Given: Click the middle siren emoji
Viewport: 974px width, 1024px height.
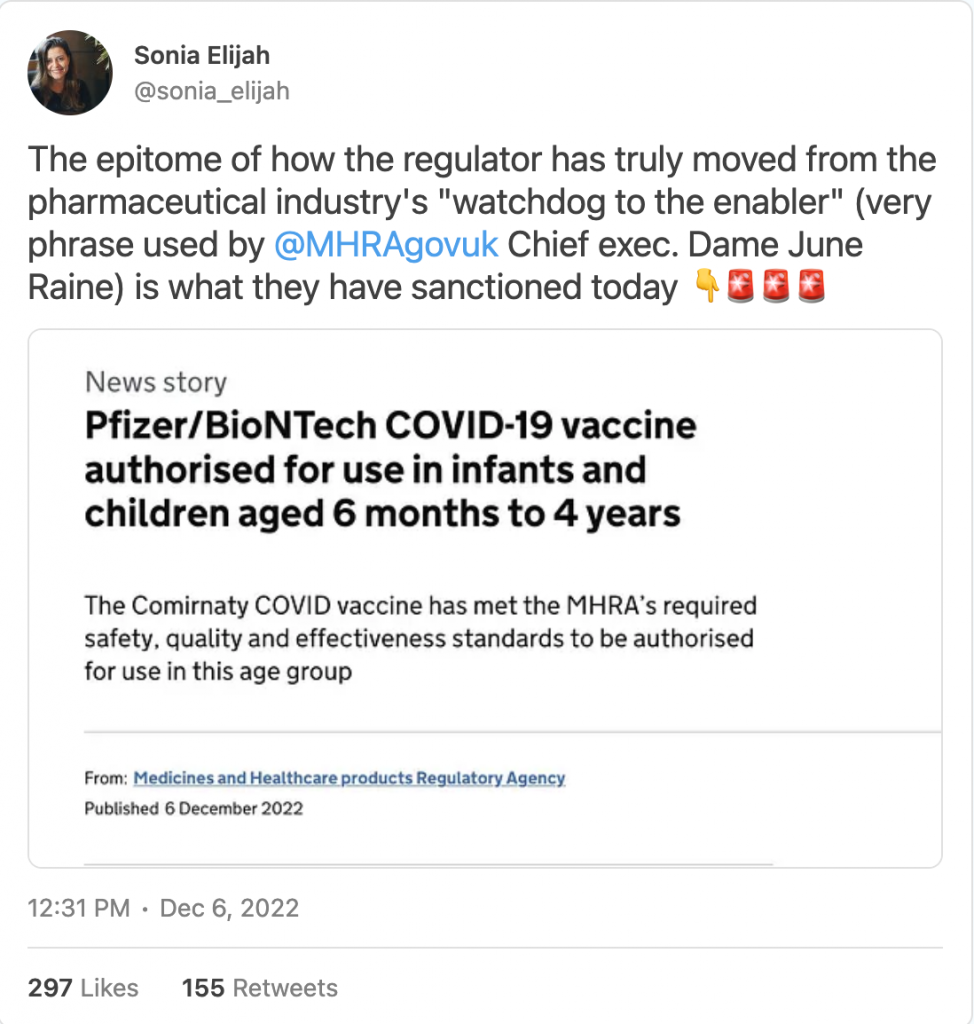Looking at the screenshot, I should tap(777, 288).
